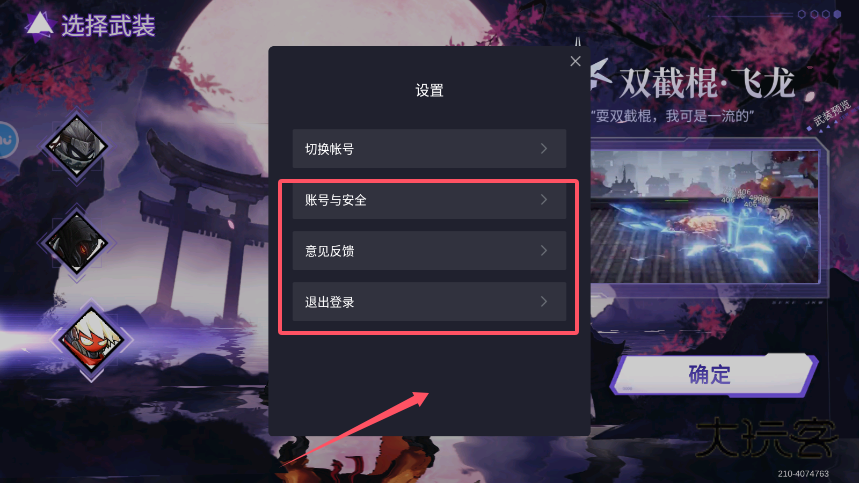The width and height of the screenshot is (859, 483).
Task: Close the 设置 settings dialog
Action: click(575, 61)
